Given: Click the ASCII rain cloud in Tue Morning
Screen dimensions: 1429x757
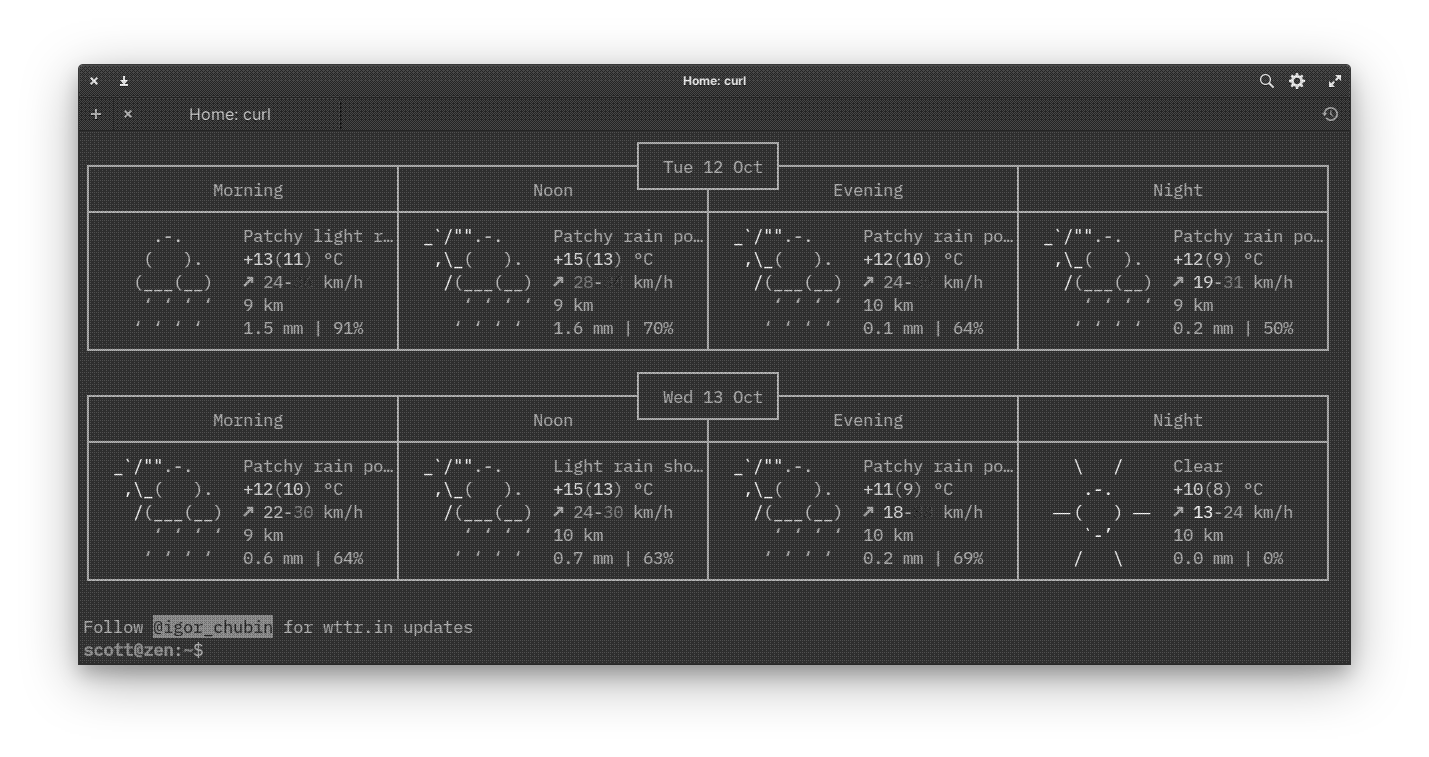Looking at the screenshot, I should [173, 282].
